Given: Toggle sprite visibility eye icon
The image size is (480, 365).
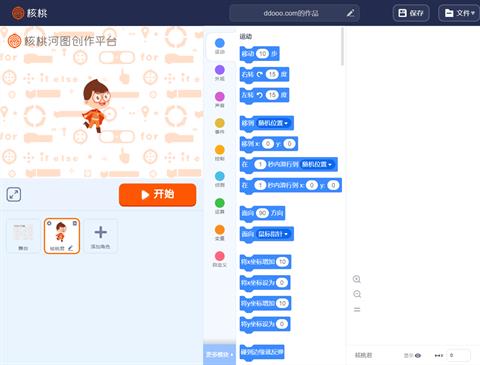Looking at the screenshot, I should 418,355.
